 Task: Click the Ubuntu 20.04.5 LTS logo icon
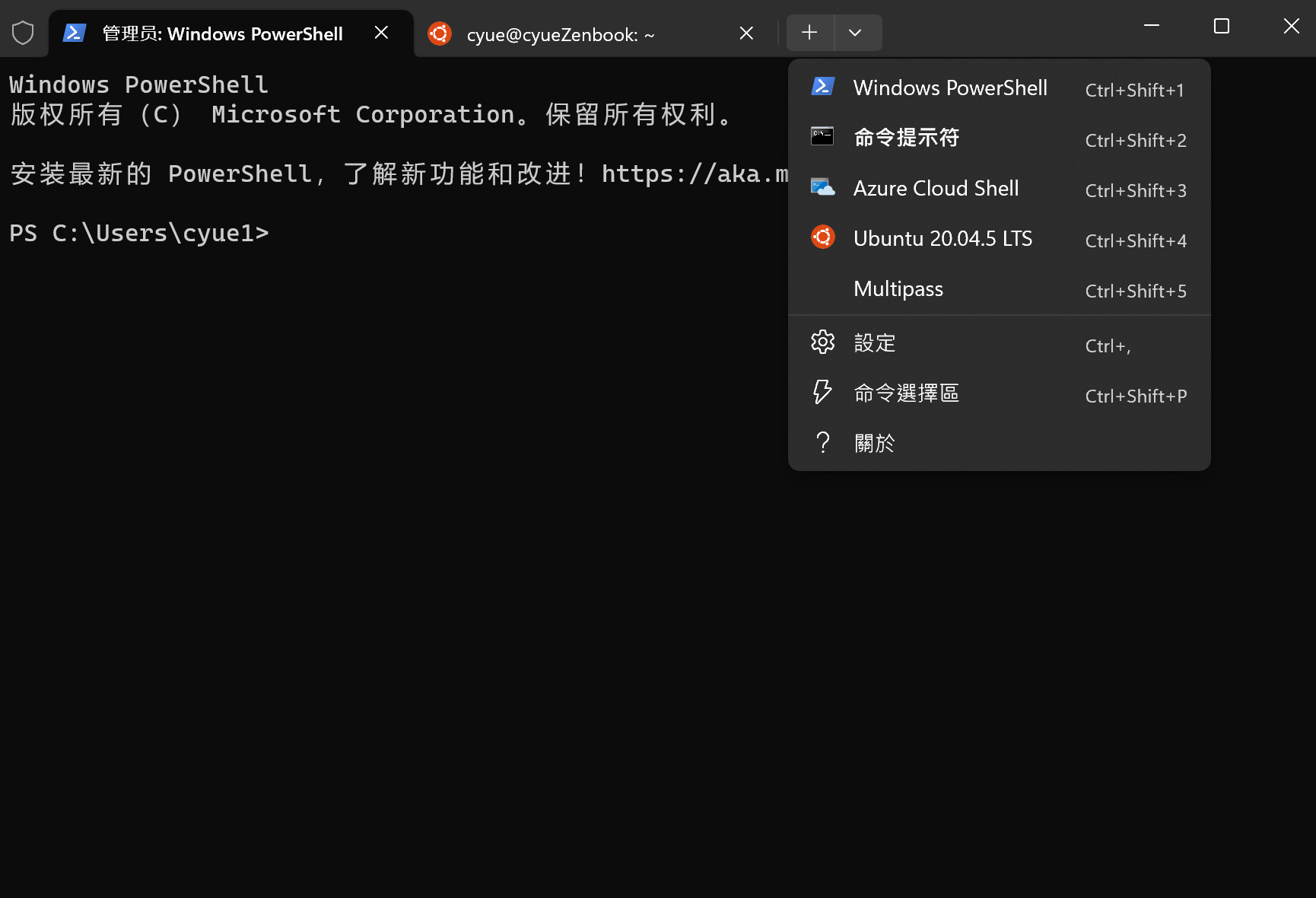click(x=822, y=237)
